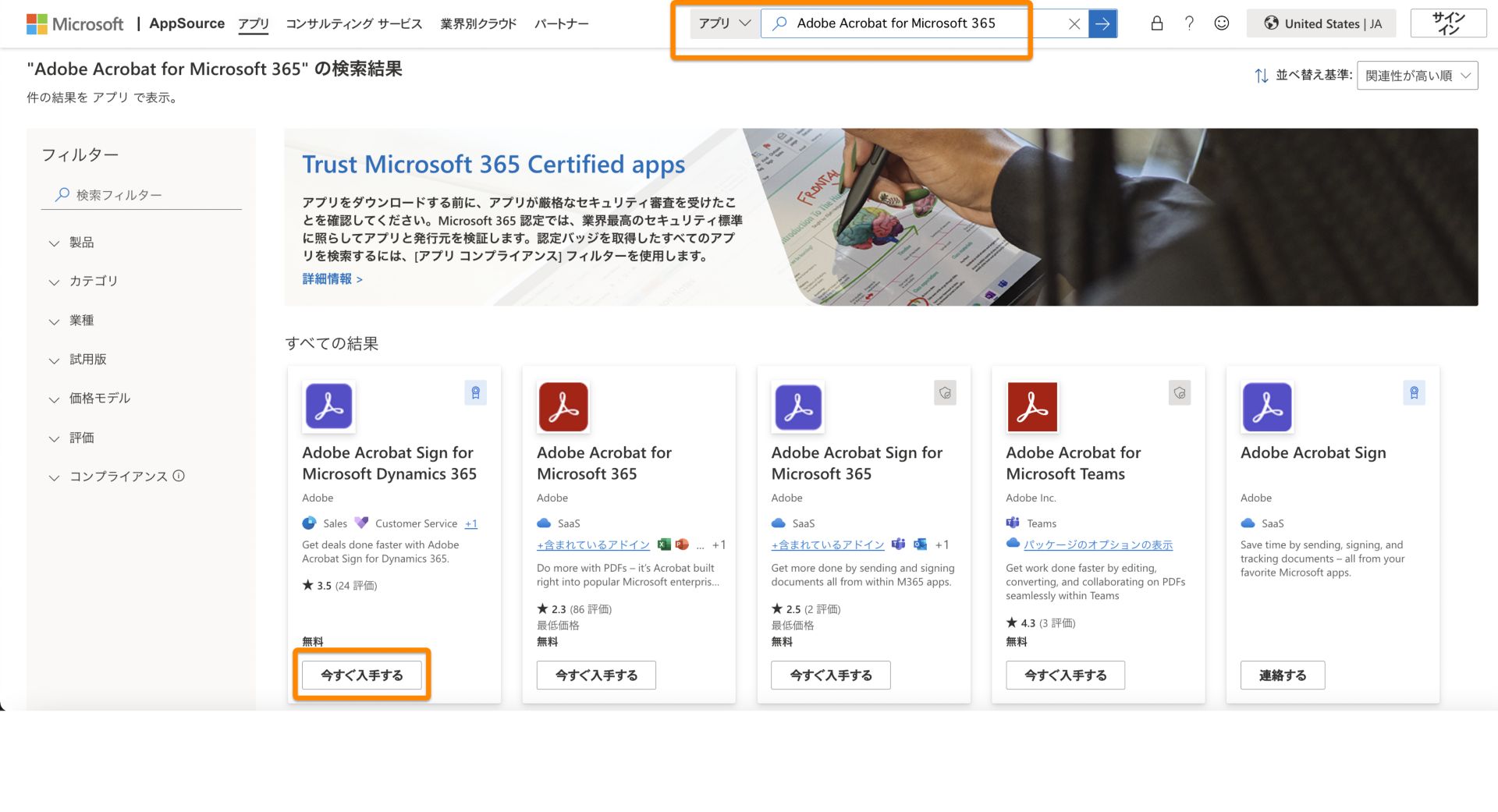Click shield badge on Acrobat Sign for Microsoft 365 card
The image size is (1498, 812).
pyautogui.click(x=945, y=392)
